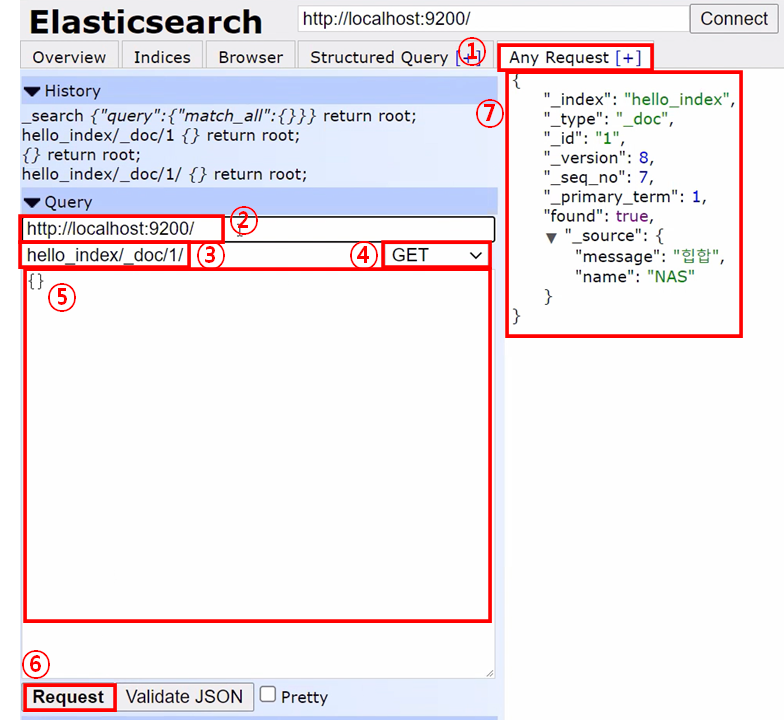The width and height of the screenshot is (784, 720).
Task: Click the _seq_no value 7
Action: [x=644, y=178]
